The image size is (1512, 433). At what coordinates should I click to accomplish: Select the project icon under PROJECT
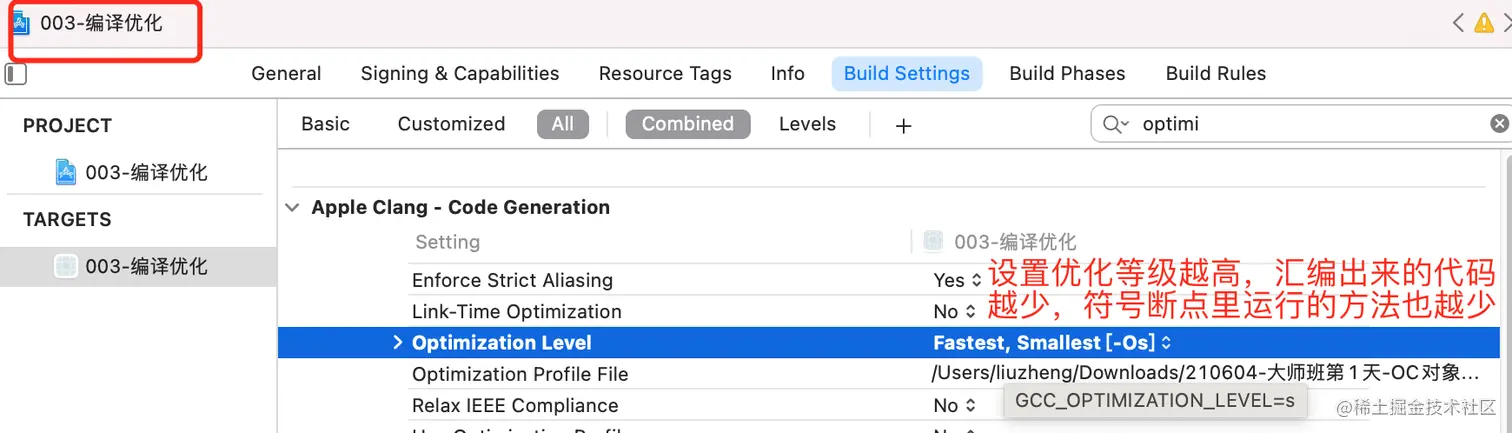pyautogui.click(x=66, y=172)
